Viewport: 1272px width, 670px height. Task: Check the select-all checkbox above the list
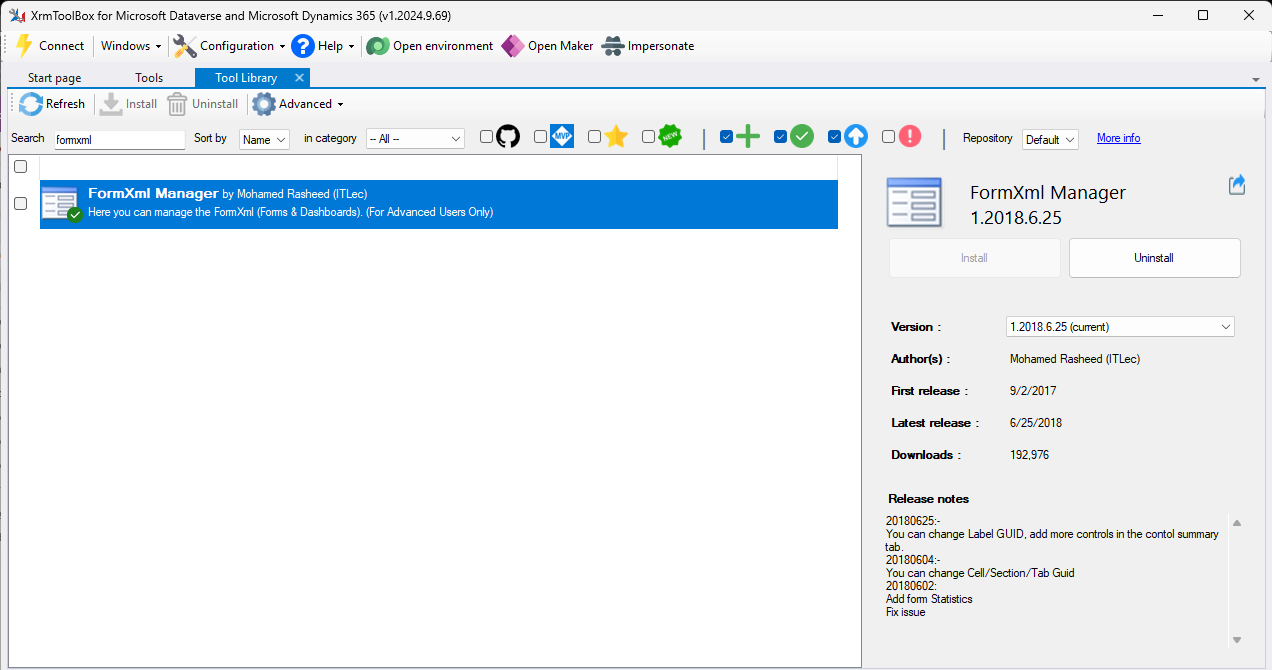coord(20,167)
